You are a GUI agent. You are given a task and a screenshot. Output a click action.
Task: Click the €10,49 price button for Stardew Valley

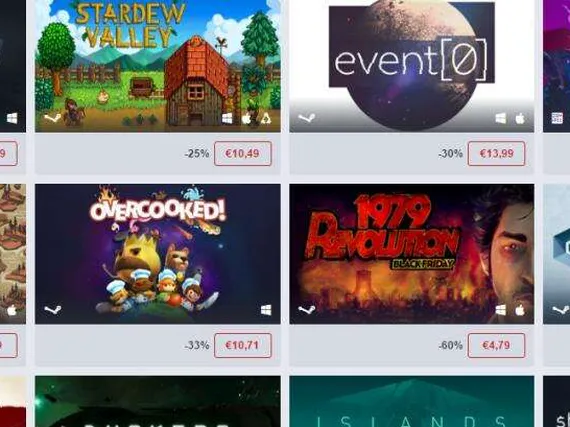tap(243, 153)
